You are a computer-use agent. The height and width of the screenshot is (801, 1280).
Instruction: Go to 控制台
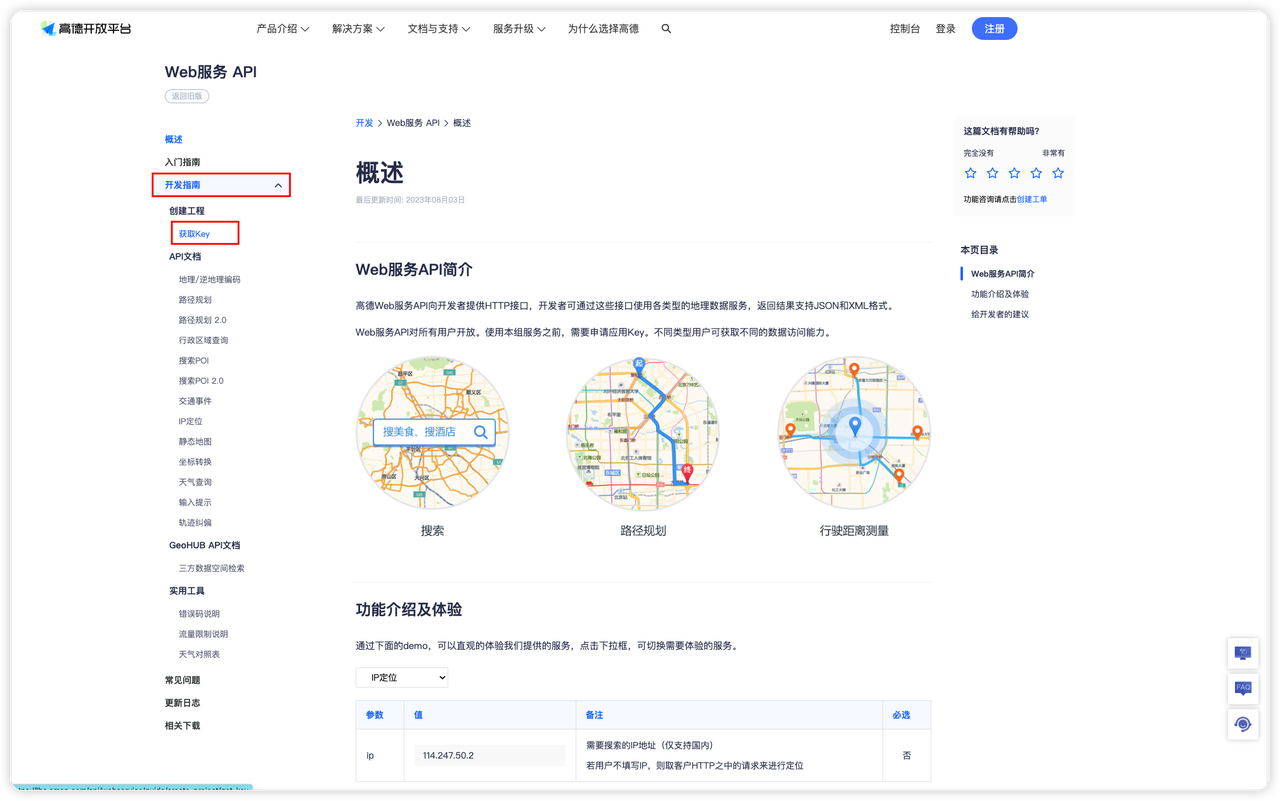(x=905, y=29)
